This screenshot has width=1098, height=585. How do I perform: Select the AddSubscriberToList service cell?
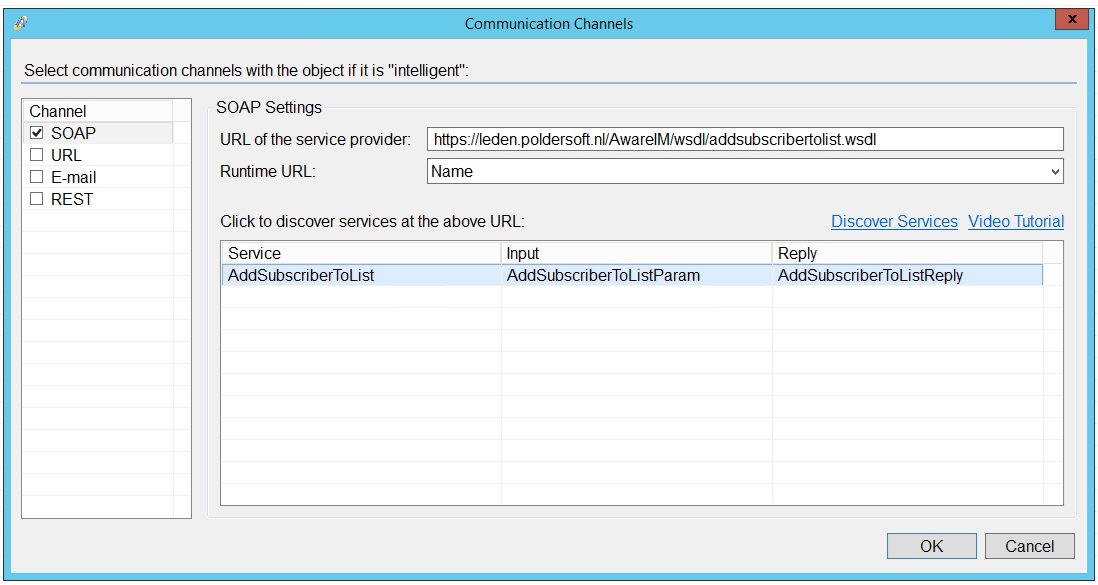pos(361,275)
